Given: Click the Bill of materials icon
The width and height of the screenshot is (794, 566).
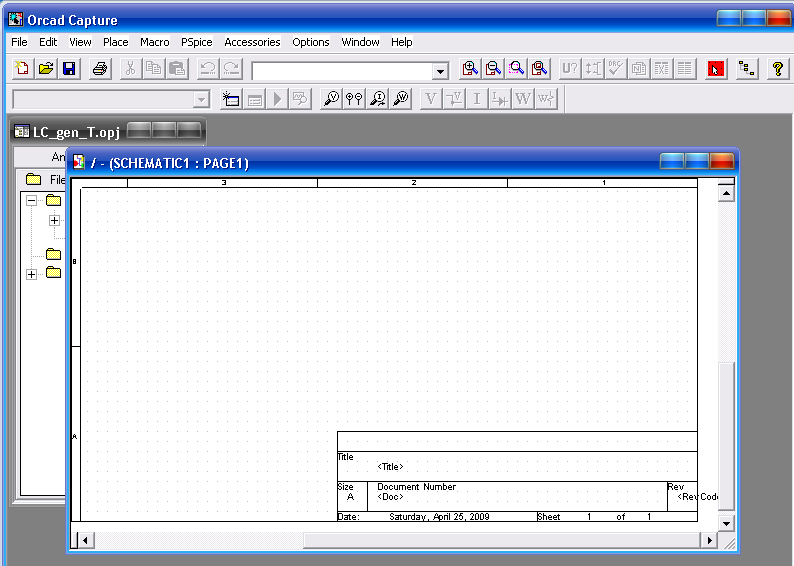Looking at the screenshot, I should (685, 68).
